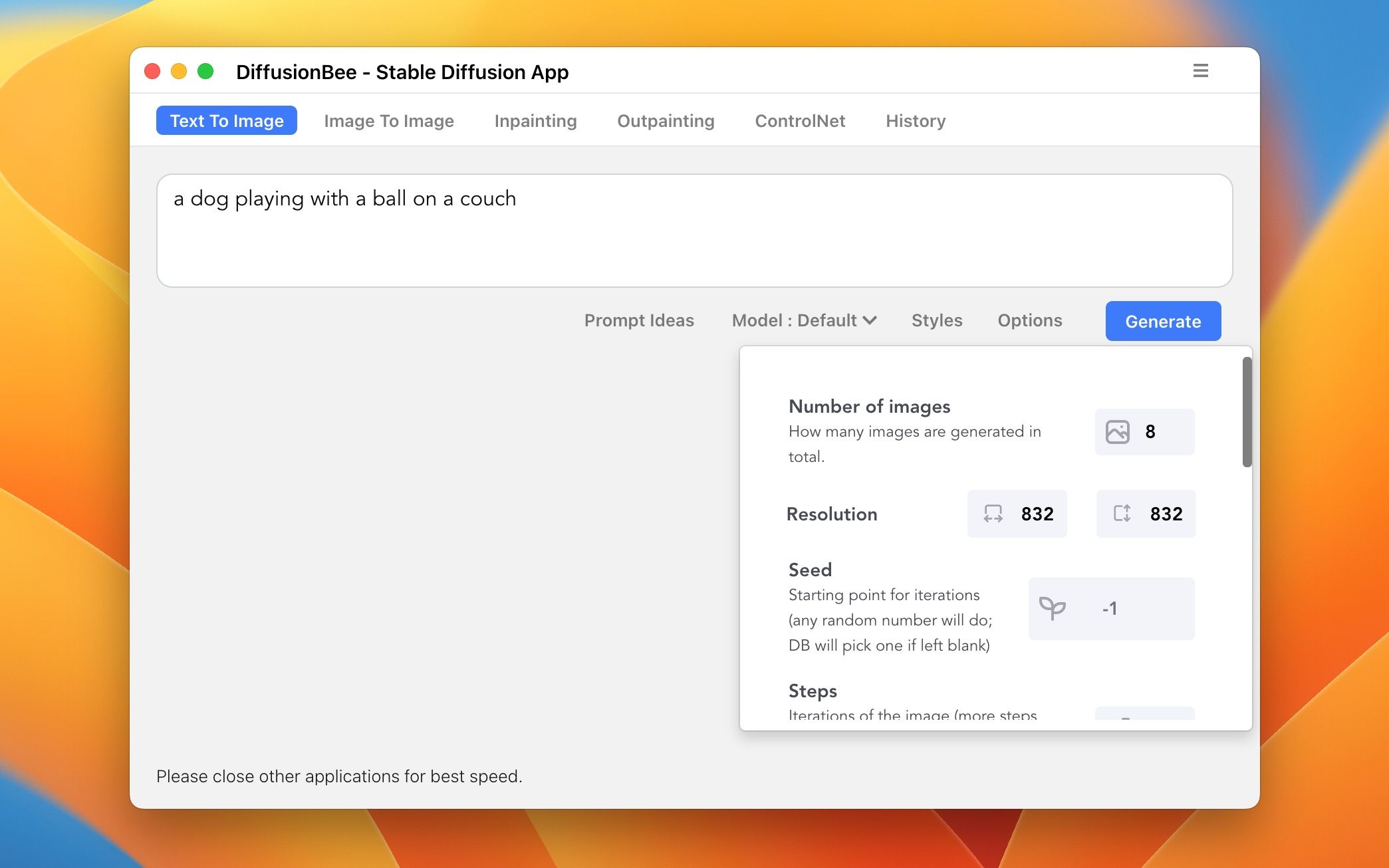Collapse the Options panel

pyautogui.click(x=1029, y=320)
